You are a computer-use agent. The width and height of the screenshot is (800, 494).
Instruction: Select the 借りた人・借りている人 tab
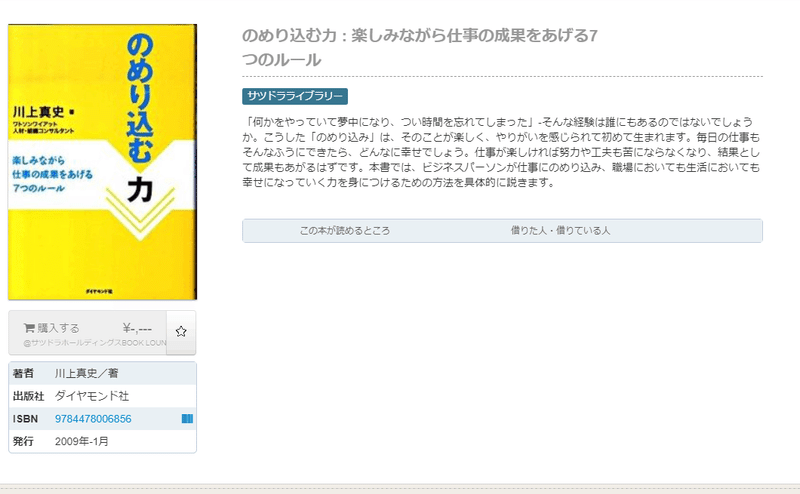pyautogui.click(x=560, y=231)
